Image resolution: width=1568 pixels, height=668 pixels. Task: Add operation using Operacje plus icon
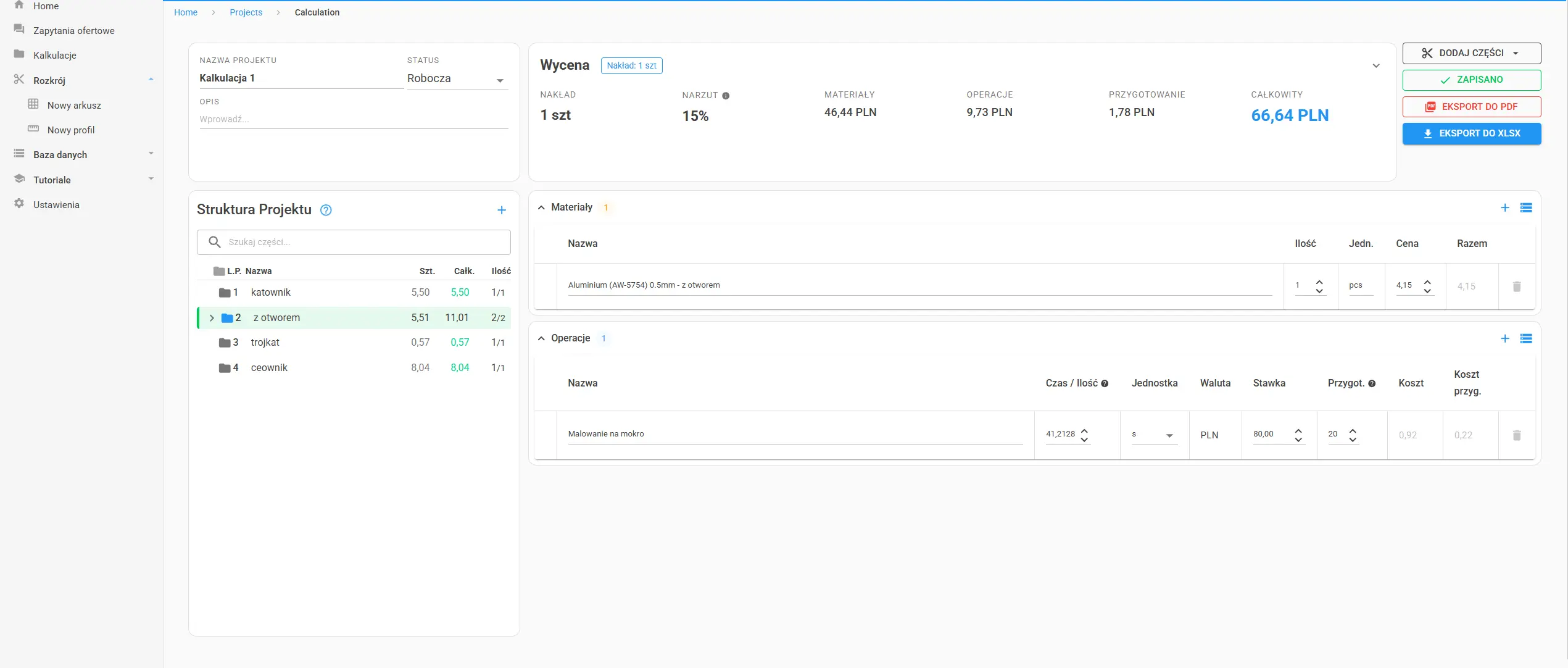[1504, 339]
